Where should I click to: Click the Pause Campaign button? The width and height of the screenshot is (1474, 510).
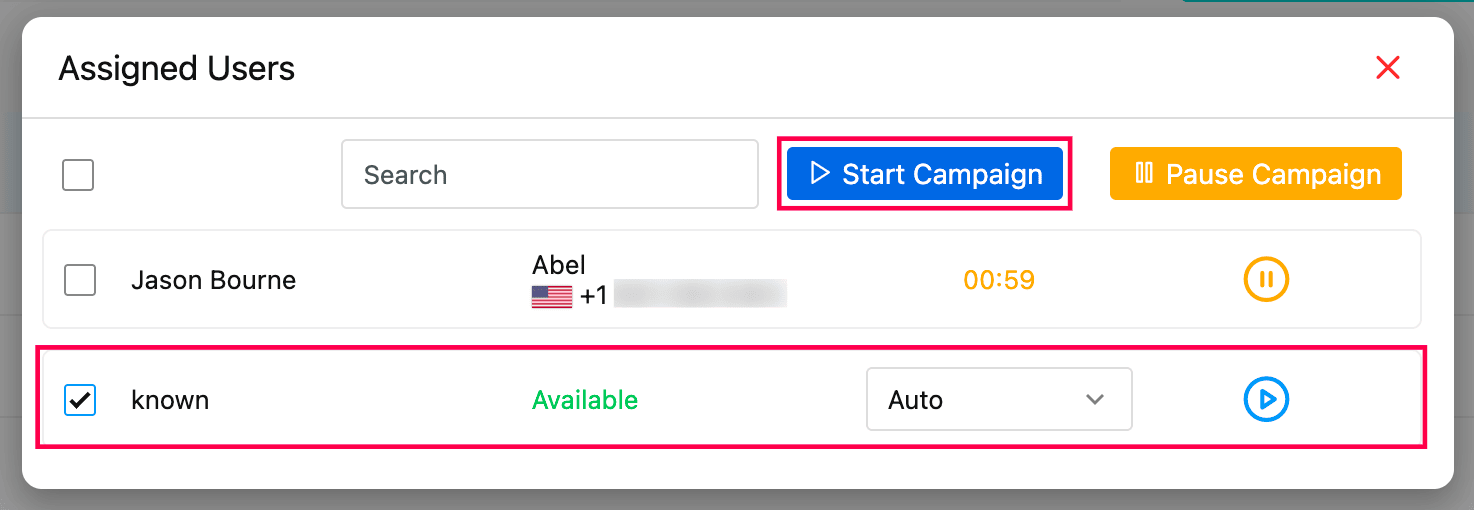tap(1255, 174)
